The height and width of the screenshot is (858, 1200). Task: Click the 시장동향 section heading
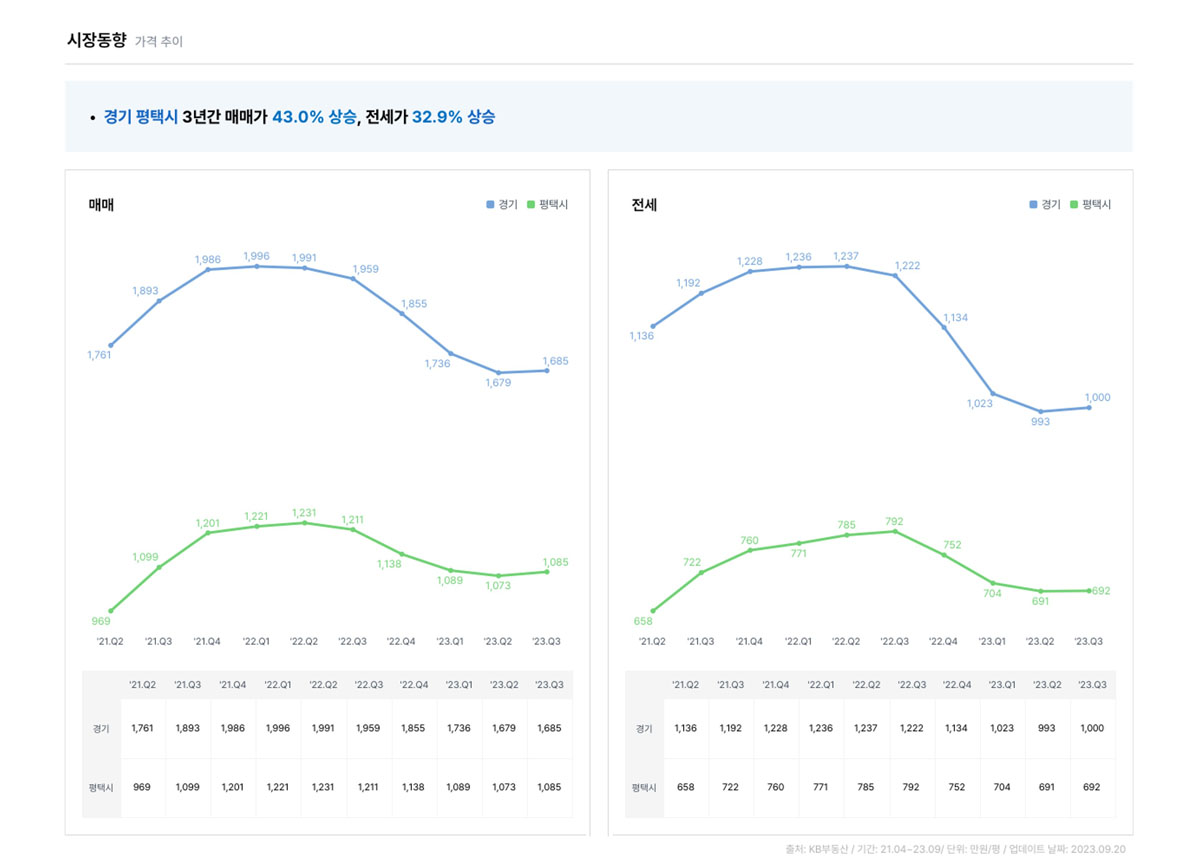pos(96,41)
